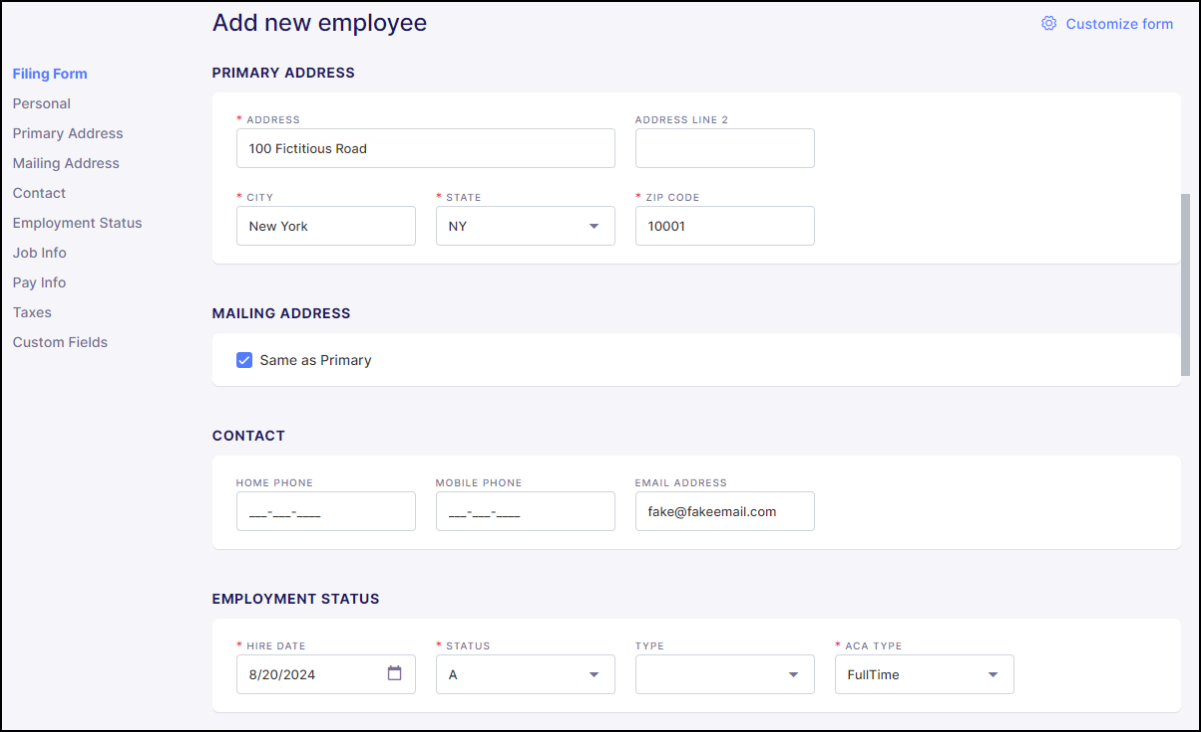1201x732 pixels.
Task: Jump to Primary Address in sidebar
Action: (68, 133)
